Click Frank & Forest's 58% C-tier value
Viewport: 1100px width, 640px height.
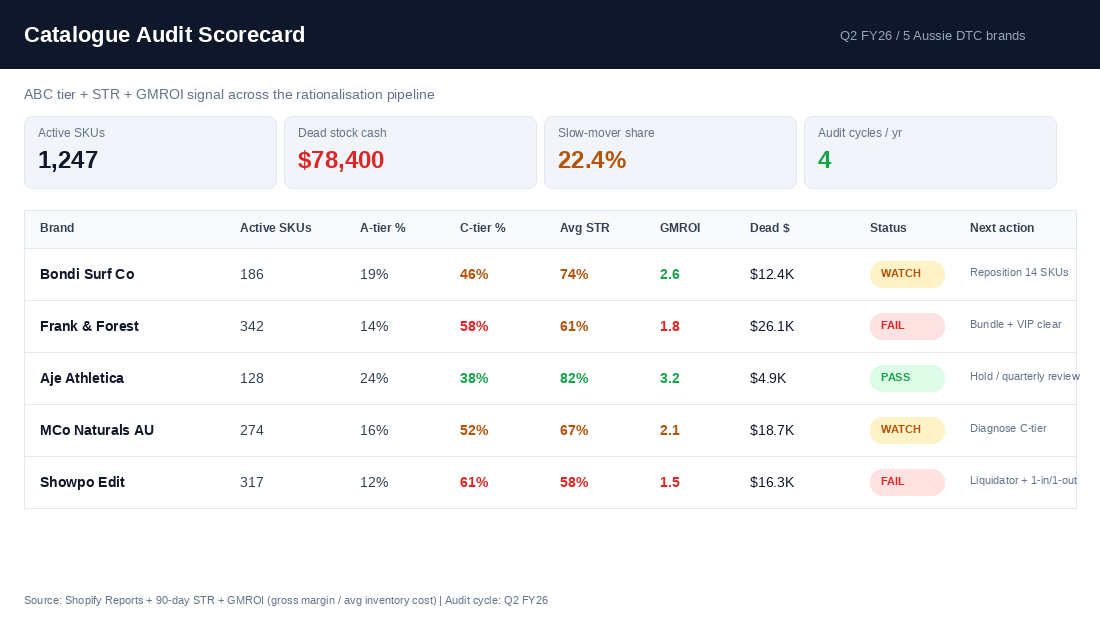click(474, 326)
